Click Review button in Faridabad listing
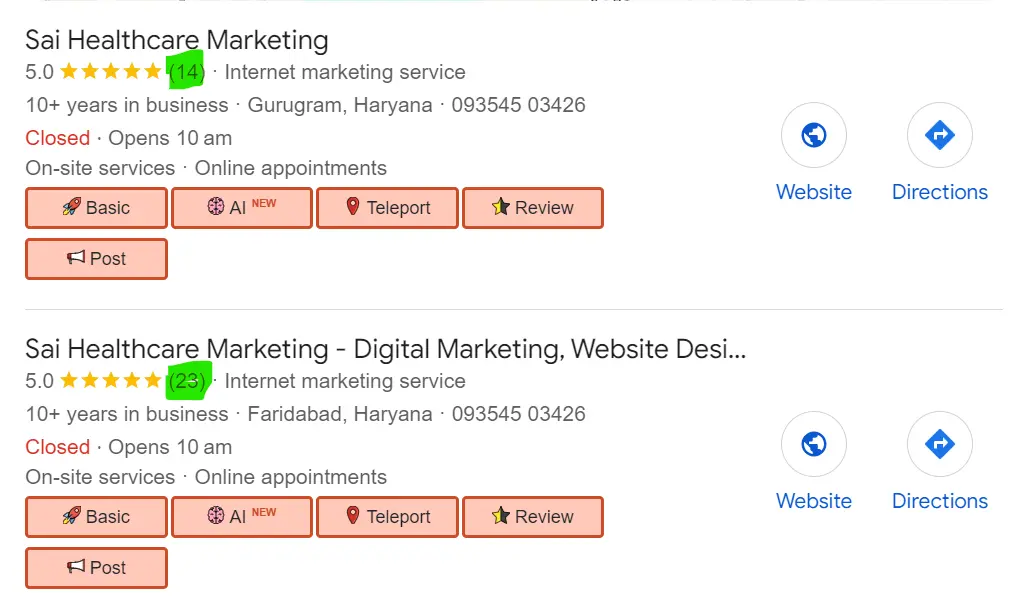This screenshot has height=610, width=1024. pos(533,517)
